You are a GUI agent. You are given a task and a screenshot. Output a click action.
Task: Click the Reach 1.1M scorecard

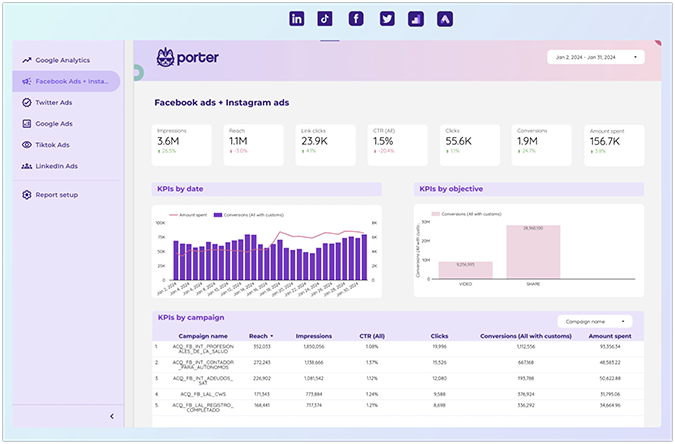coord(253,145)
